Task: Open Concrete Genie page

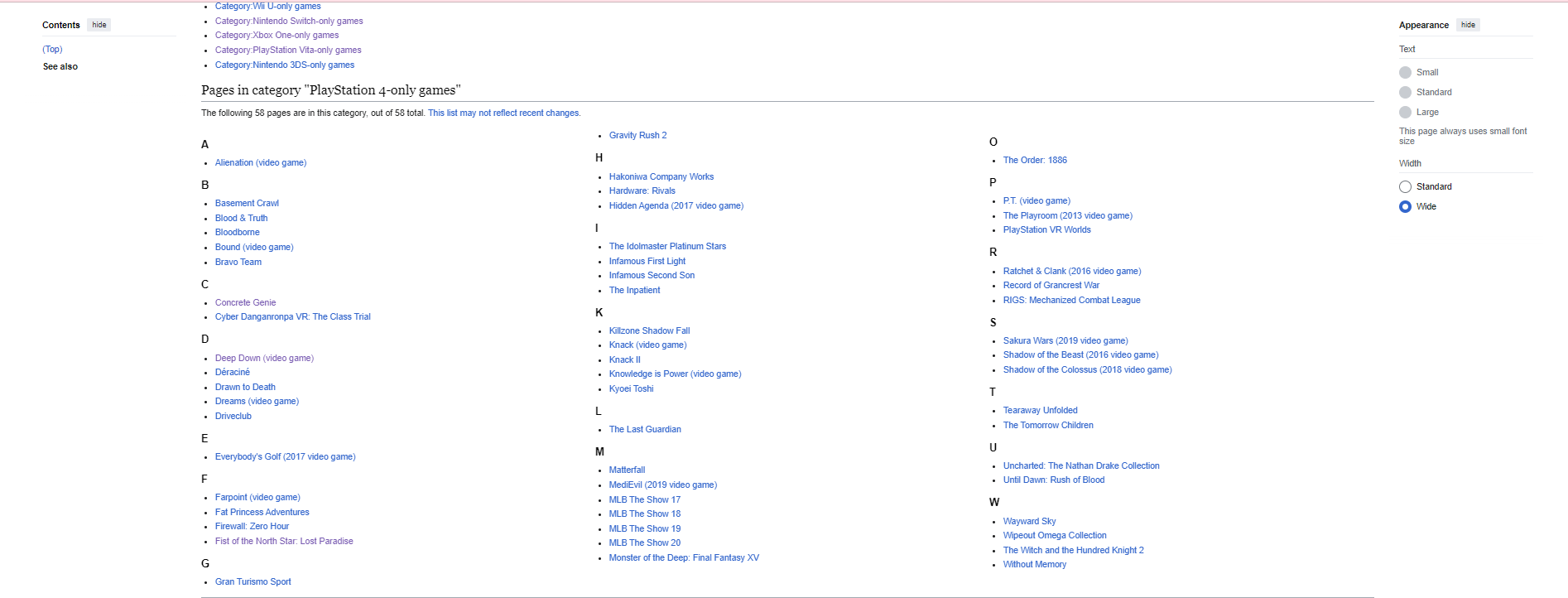Action: point(246,302)
